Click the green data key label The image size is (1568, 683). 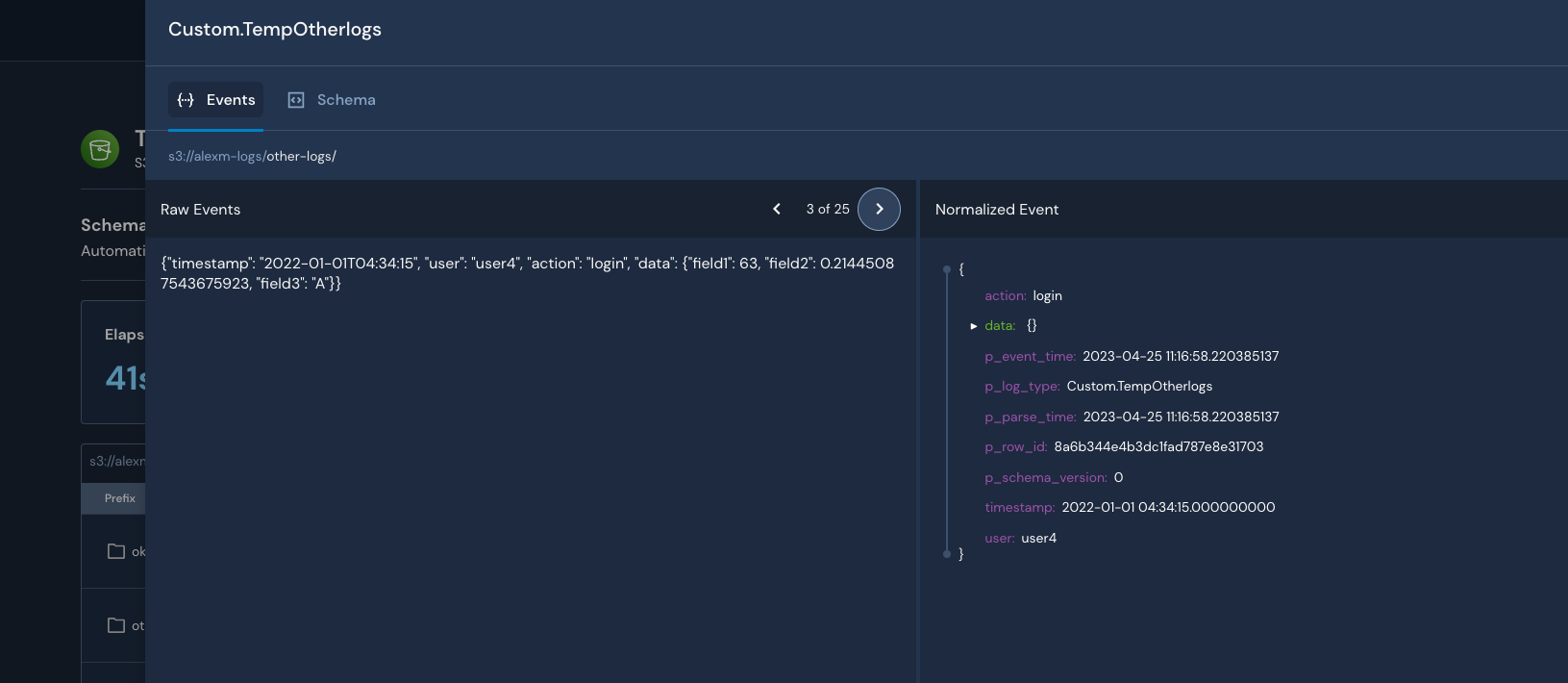click(x=1000, y=326)
